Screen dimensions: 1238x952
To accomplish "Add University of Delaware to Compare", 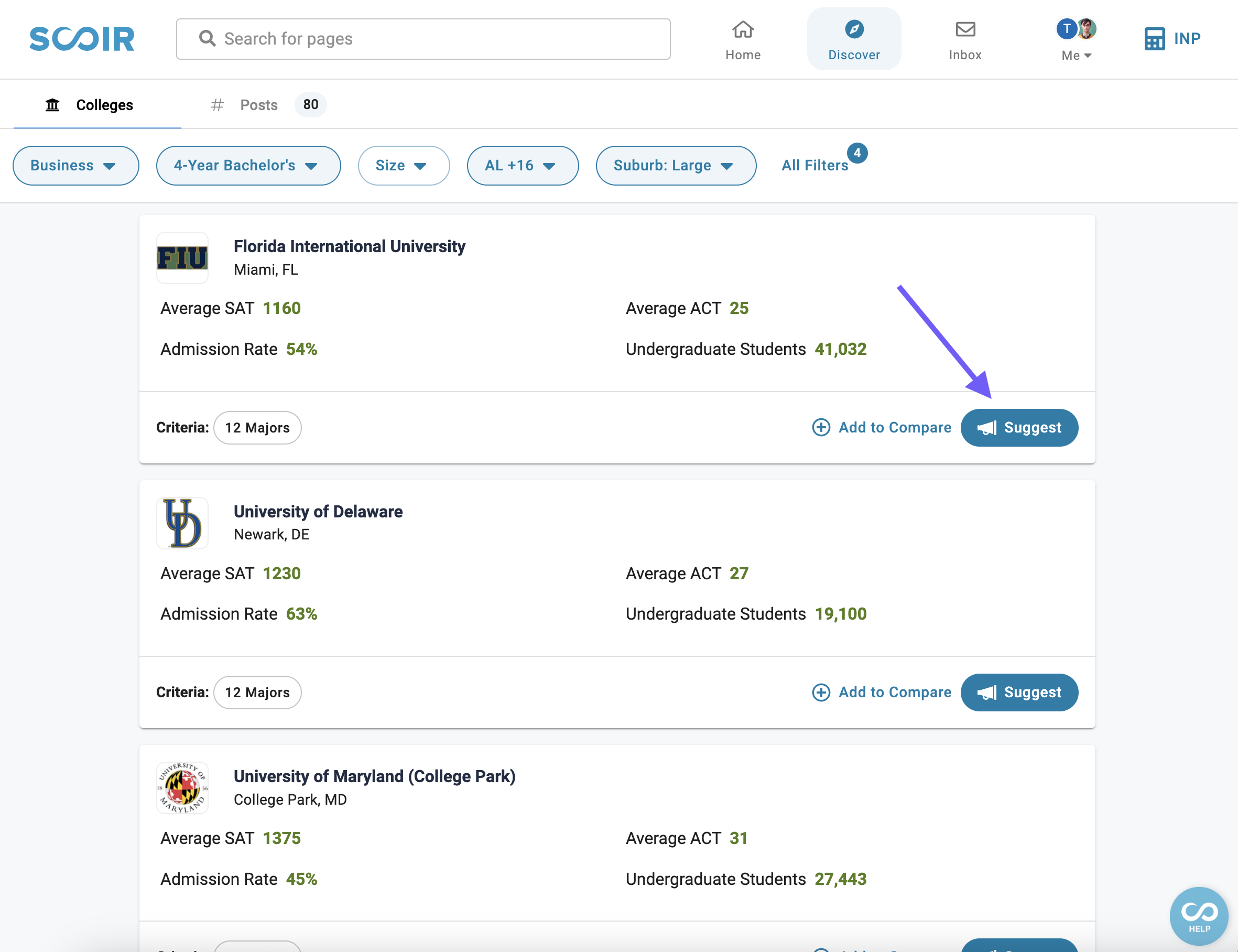I will point(882,692).
